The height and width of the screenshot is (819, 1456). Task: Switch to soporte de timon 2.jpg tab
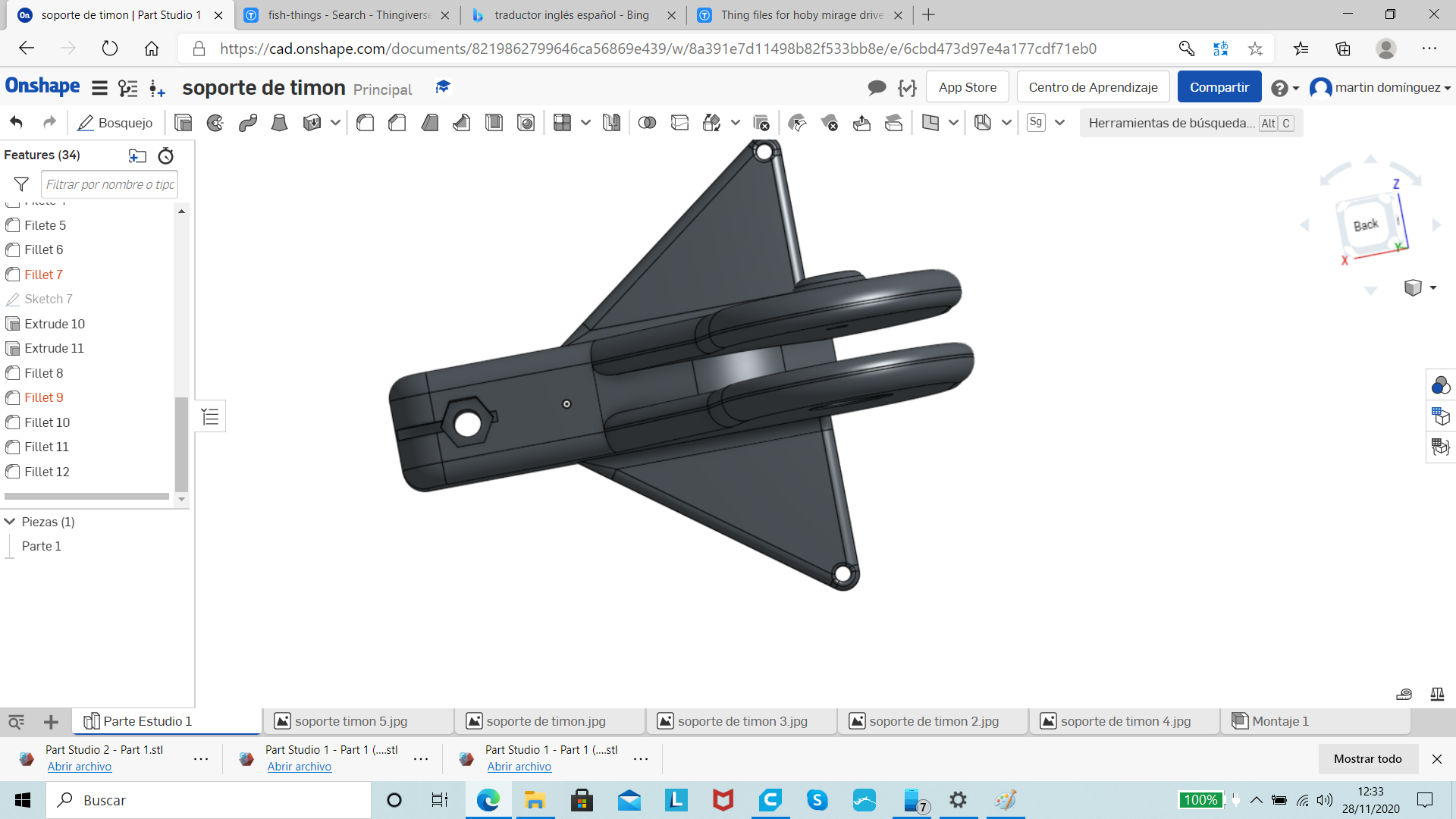933,721
